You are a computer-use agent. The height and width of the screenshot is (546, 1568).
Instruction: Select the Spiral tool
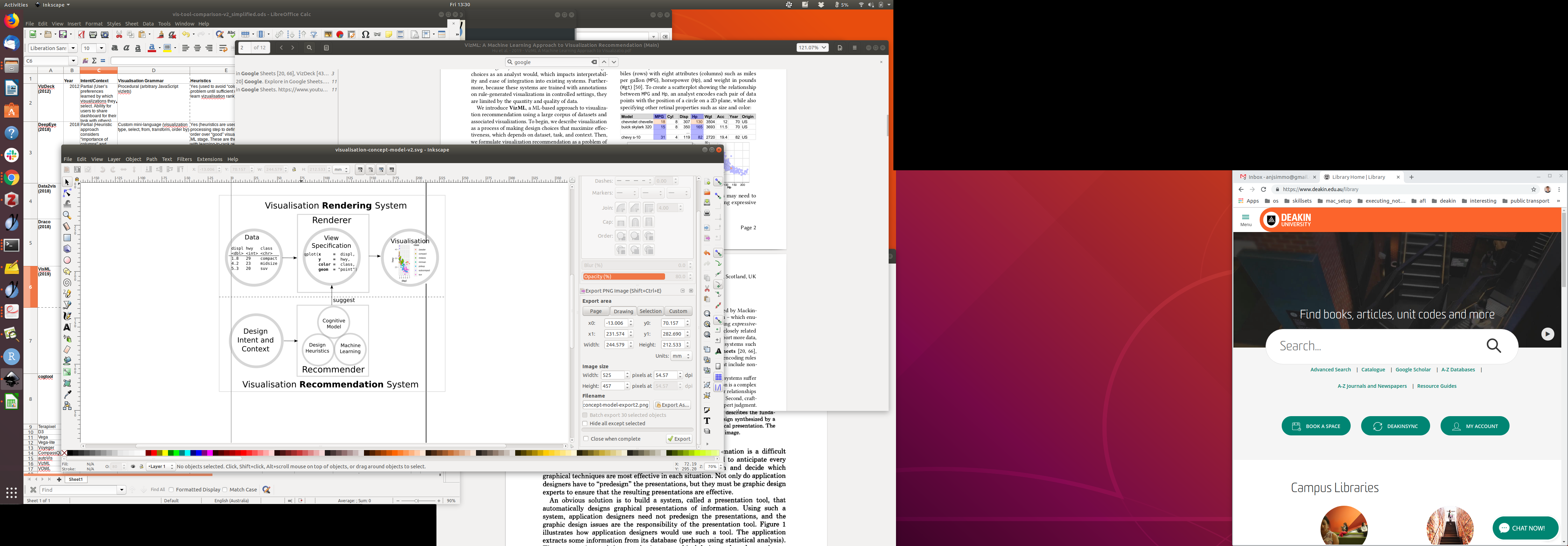coord(67,282)
